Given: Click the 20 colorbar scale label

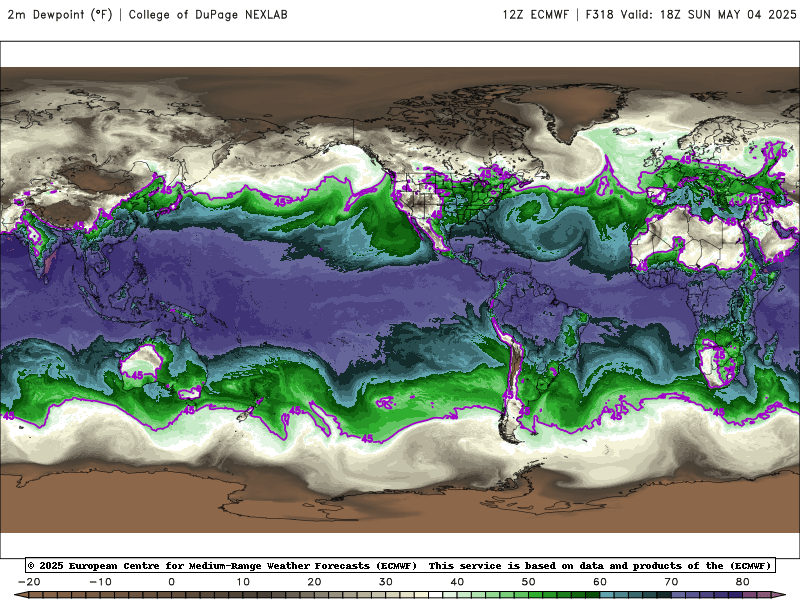Looking at the screenshot, I should (x=315, y=582).
